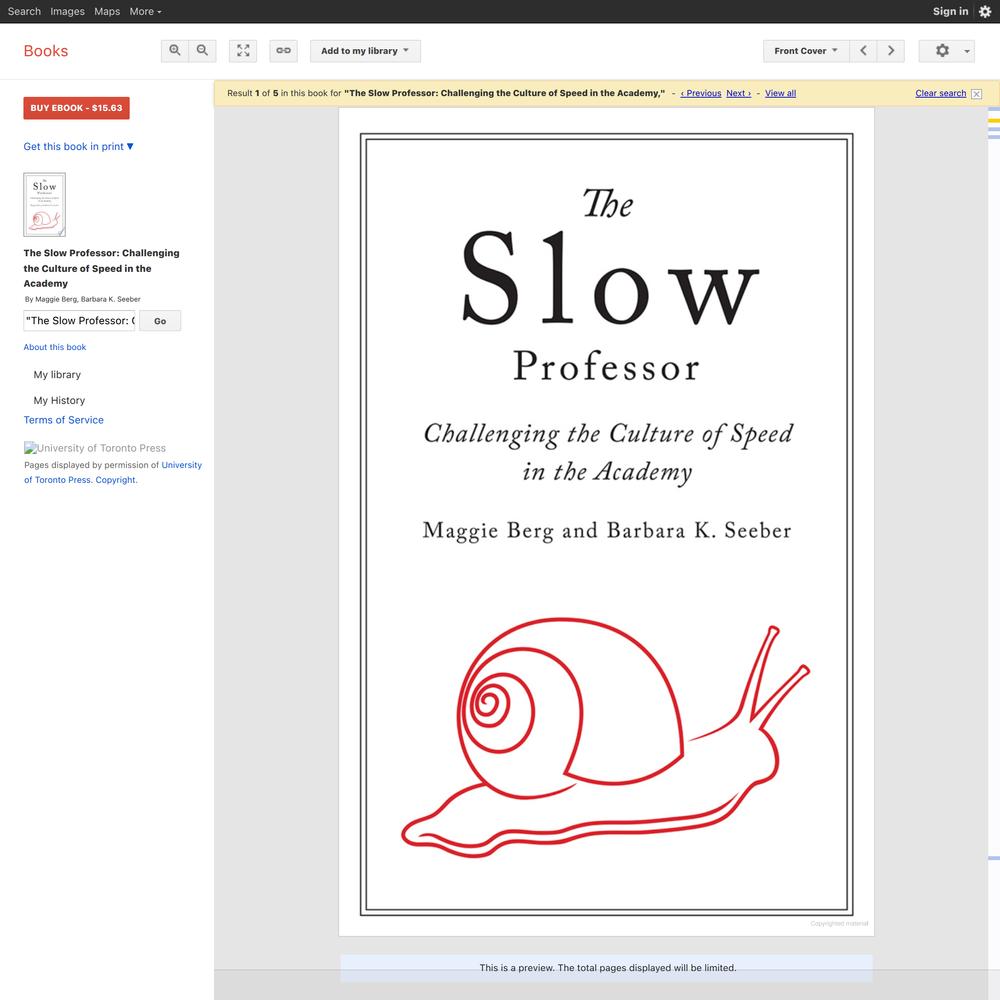Focus the search-in-book text field
The width and height of the screenshot is (1000, 1000).
(x=80, y=321)
